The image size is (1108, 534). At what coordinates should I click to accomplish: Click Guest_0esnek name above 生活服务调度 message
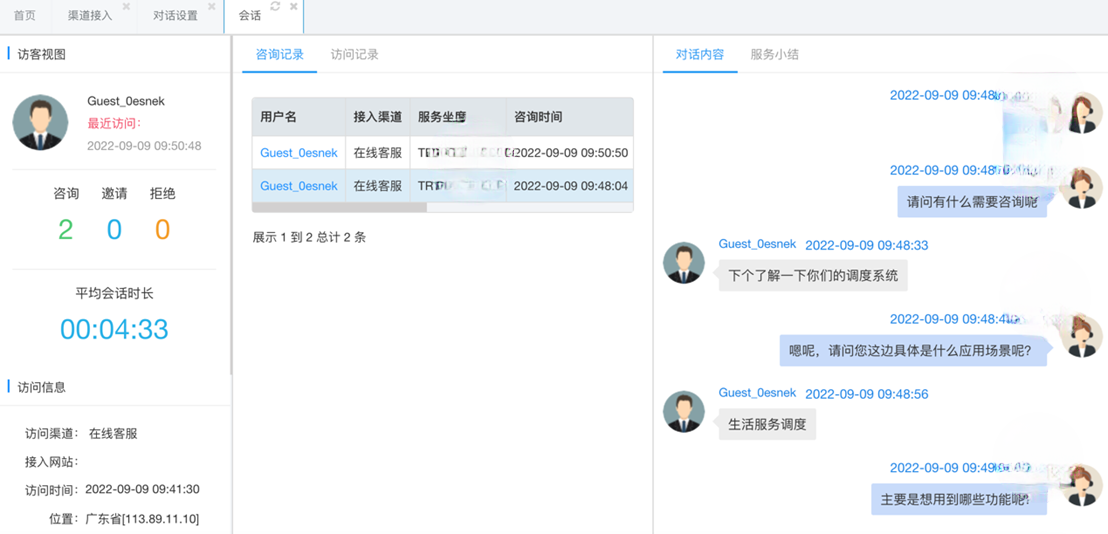click(x=757, y=393)
